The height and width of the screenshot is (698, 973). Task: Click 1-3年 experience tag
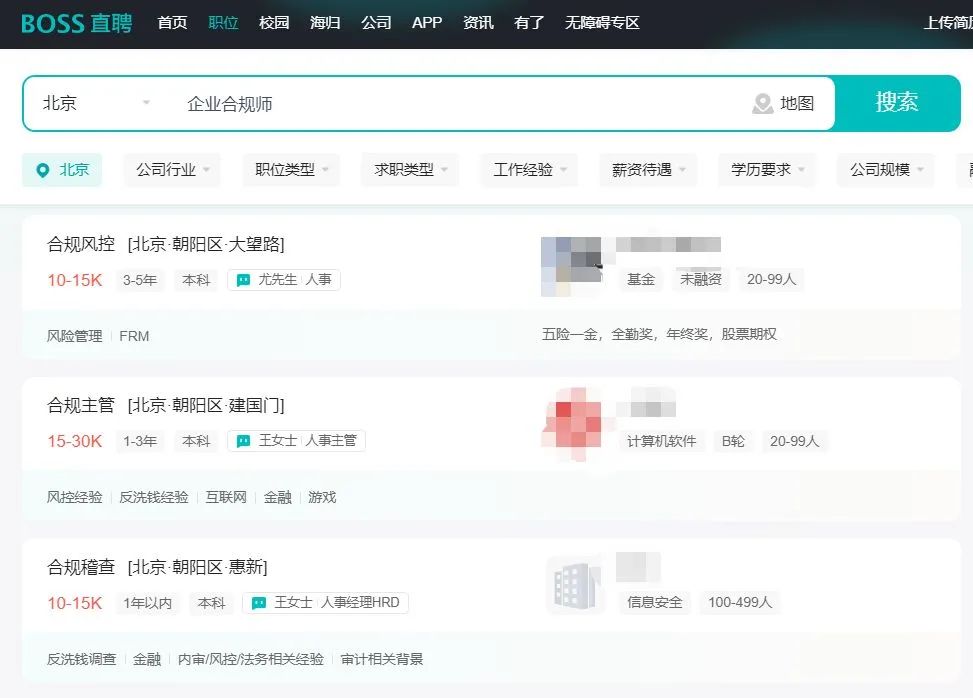(140, 441)
